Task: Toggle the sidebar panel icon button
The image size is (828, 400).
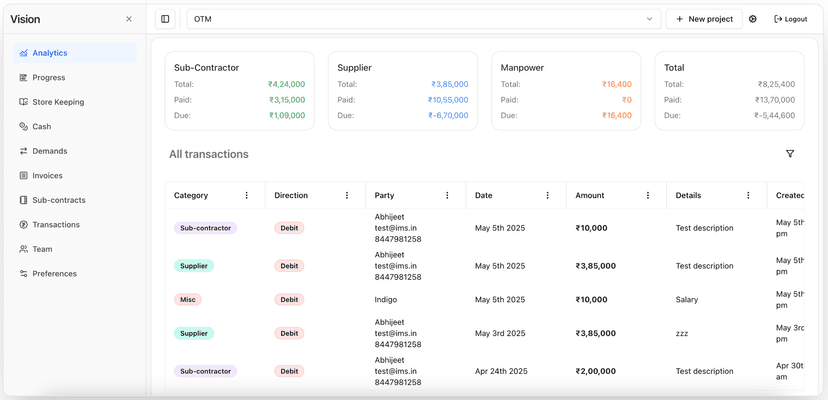Action: (165, 19)
